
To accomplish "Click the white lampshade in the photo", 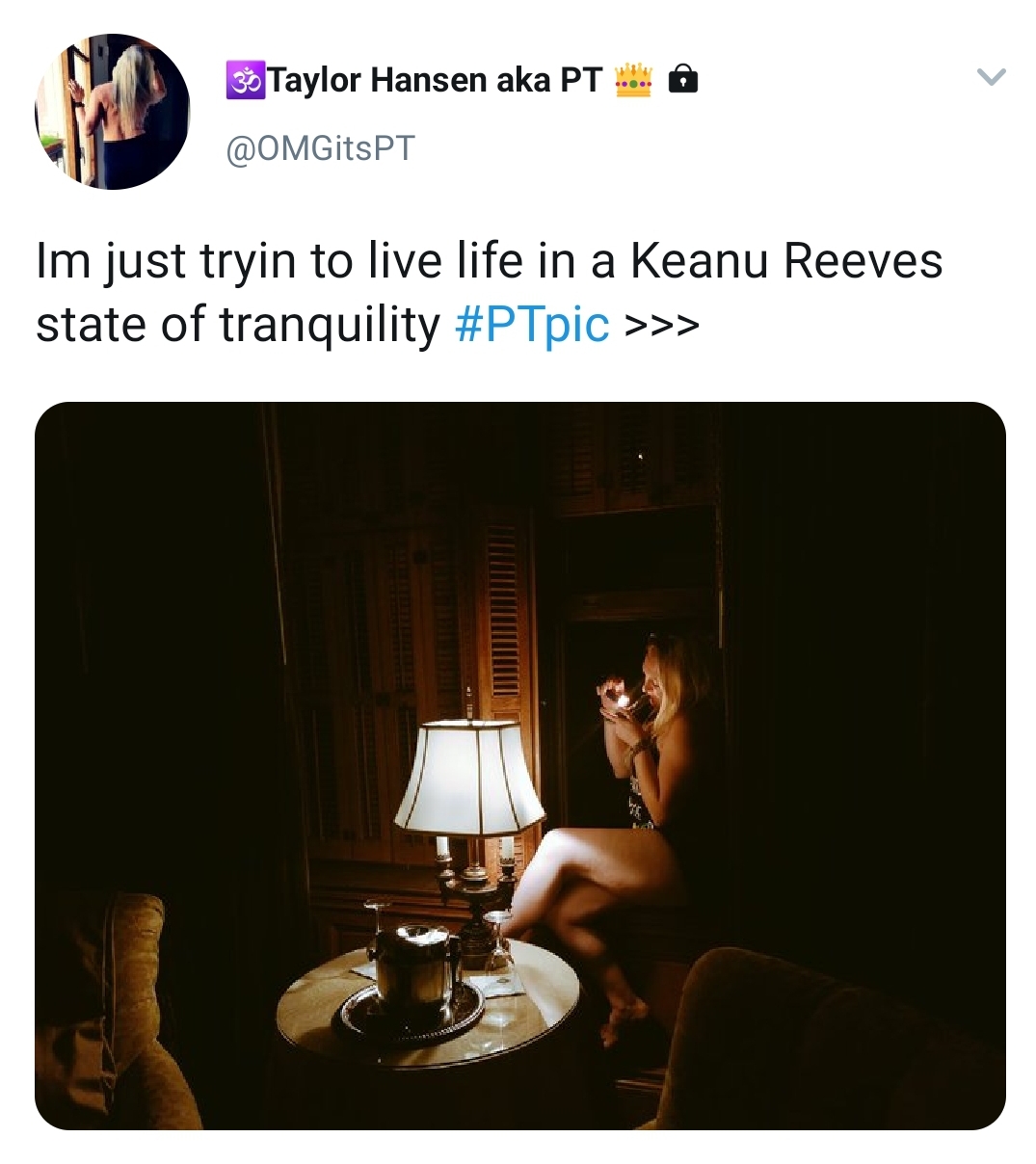I will [469, 777].
